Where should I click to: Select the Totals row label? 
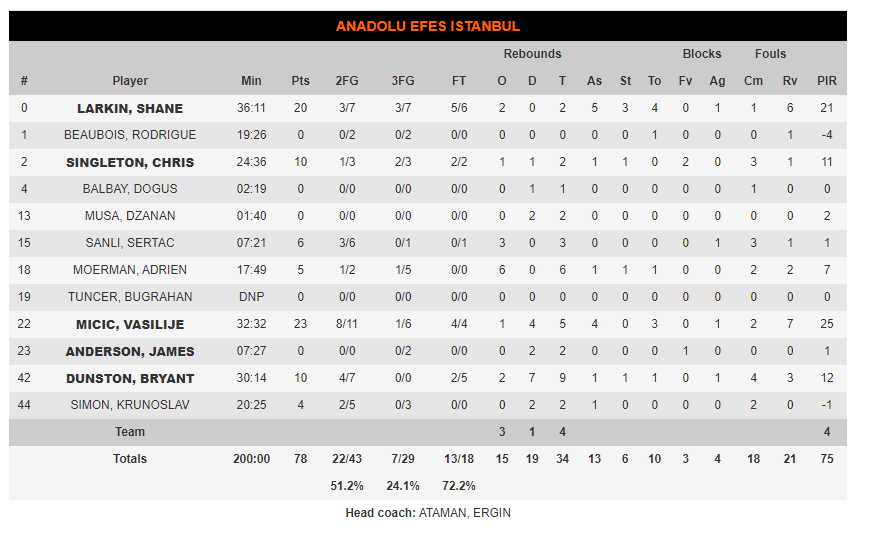pyautogui.click(x=130, y=459)
